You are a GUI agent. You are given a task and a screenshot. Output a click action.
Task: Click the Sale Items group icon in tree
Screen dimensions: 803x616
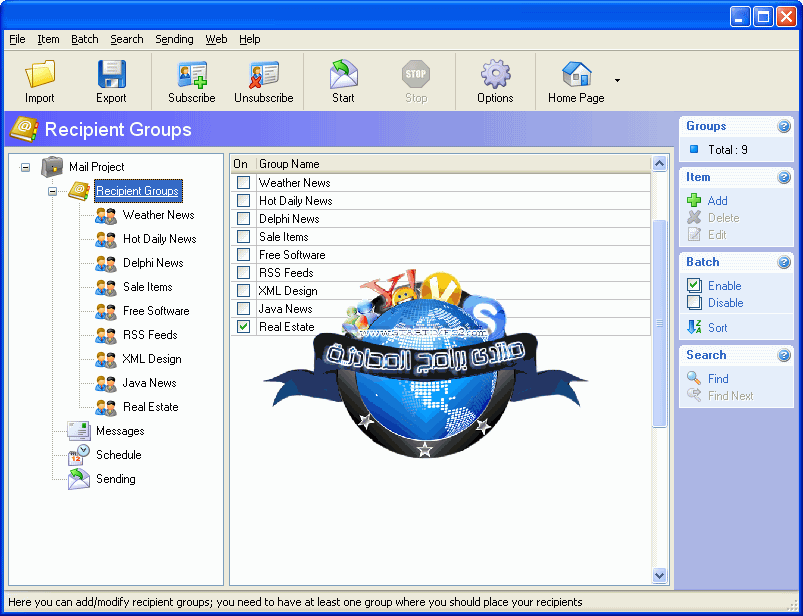pos(106,288)
